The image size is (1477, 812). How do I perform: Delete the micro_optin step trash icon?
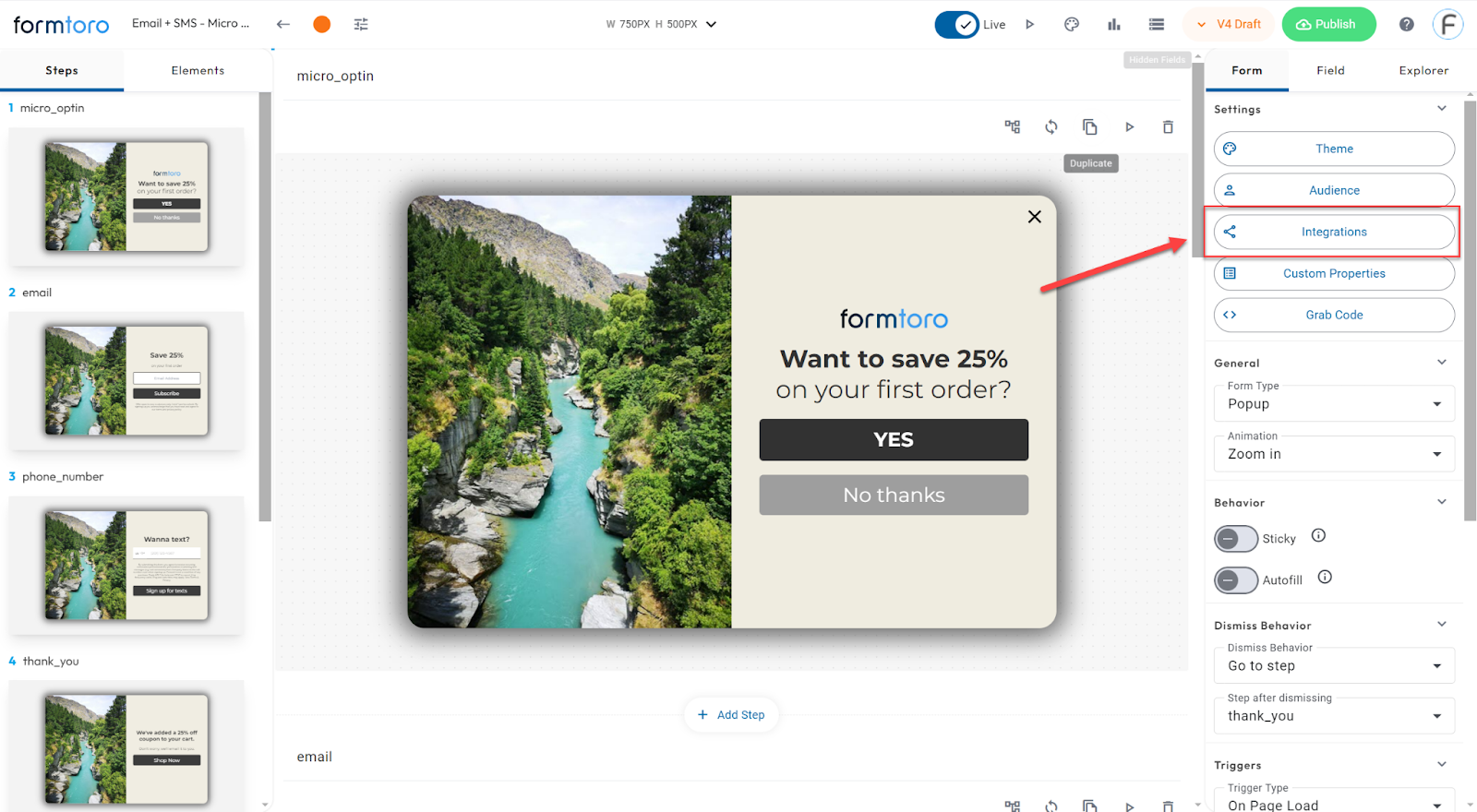click(1168, 127)
